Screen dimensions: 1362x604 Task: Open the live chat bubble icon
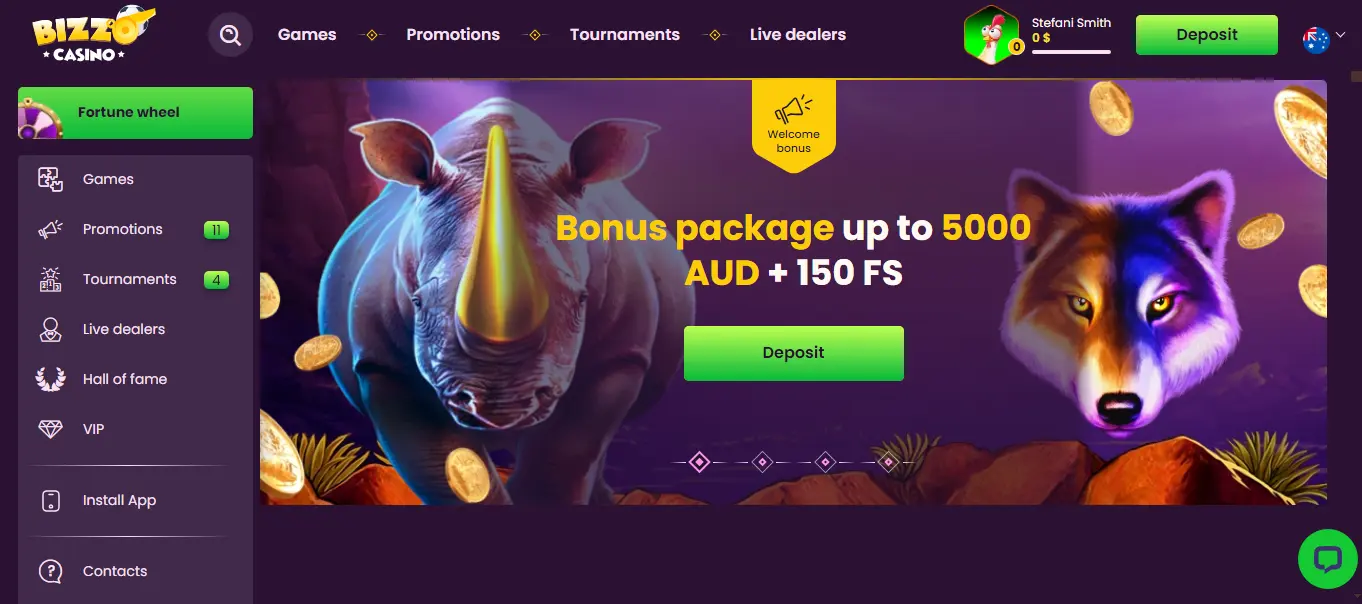[1327, 559]
